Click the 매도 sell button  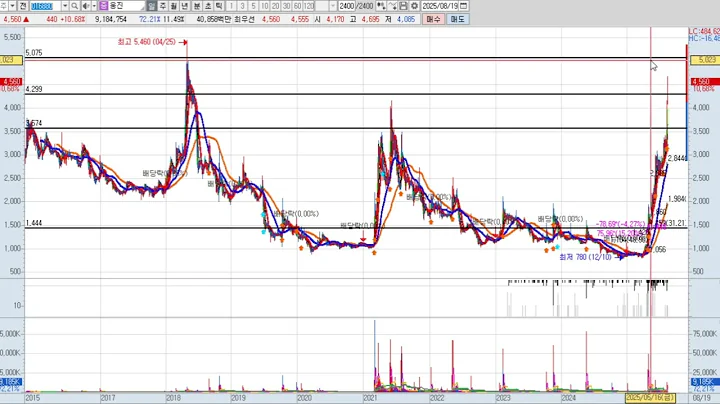tap(457, 19)
